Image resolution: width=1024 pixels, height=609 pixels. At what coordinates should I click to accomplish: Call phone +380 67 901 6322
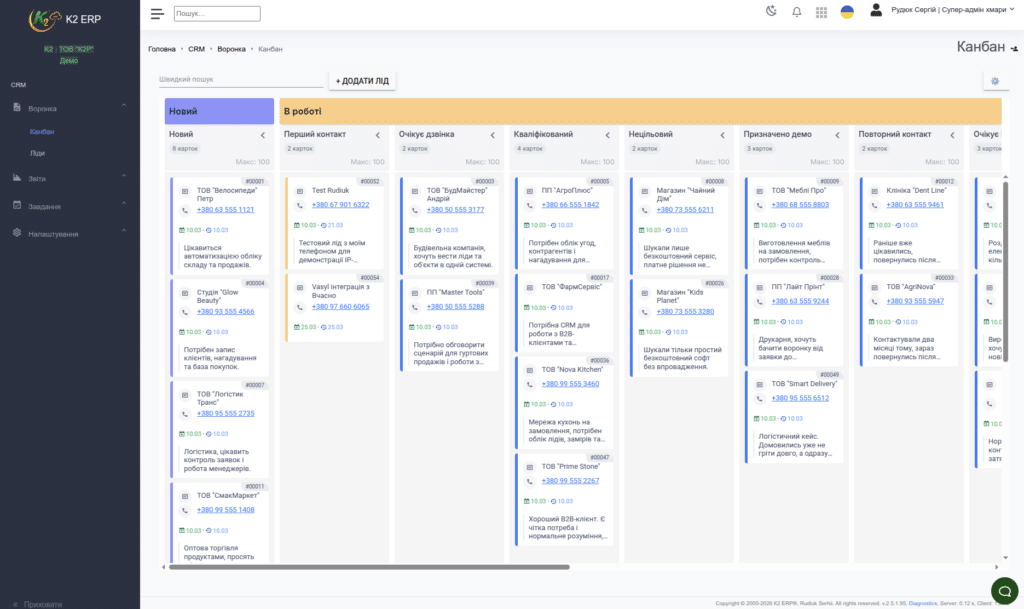tap(340, 204)
